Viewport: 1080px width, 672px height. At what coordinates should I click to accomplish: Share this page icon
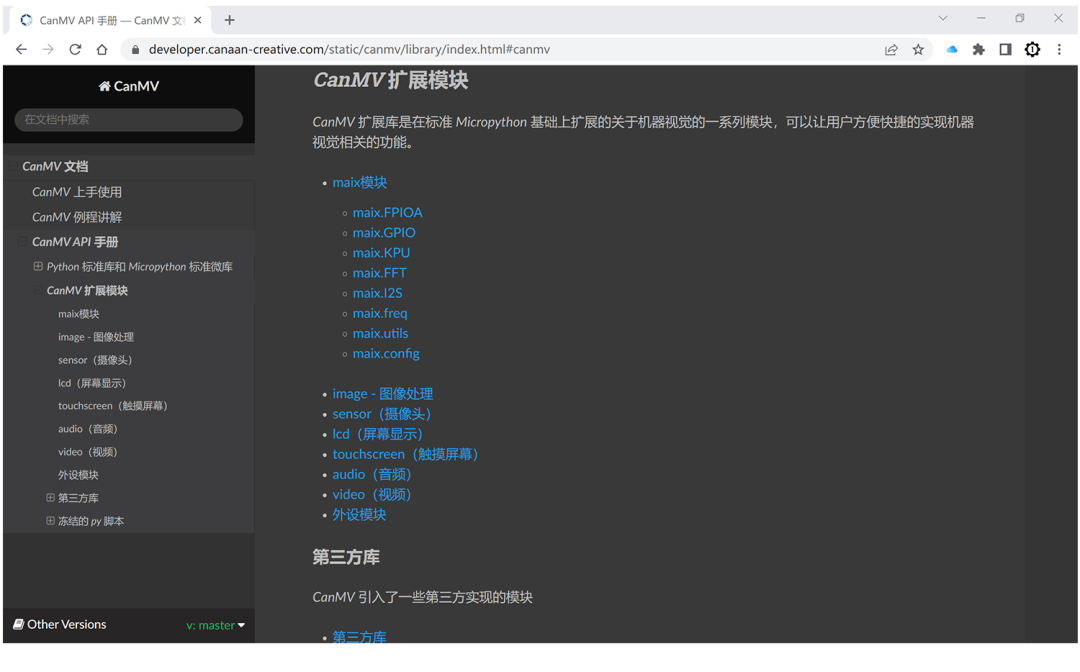point(891,50)
